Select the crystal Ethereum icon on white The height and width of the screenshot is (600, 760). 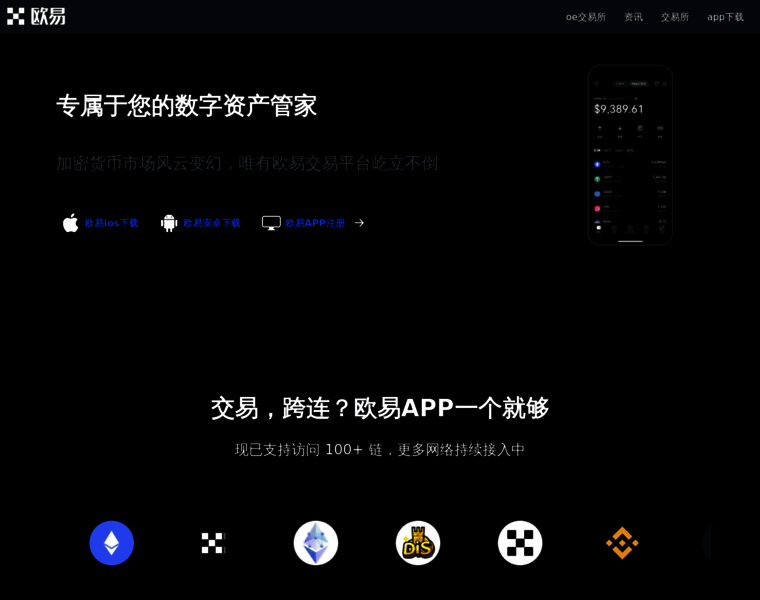[316, 543]
